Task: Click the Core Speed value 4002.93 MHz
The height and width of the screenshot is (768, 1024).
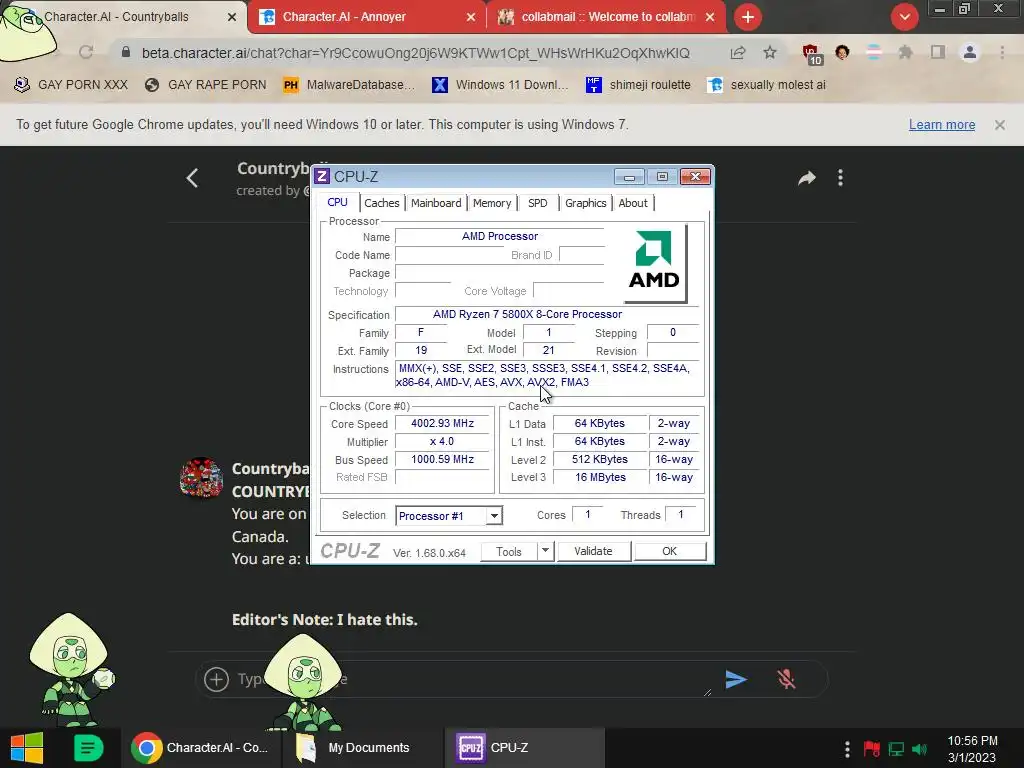Action: pos(442,423)
